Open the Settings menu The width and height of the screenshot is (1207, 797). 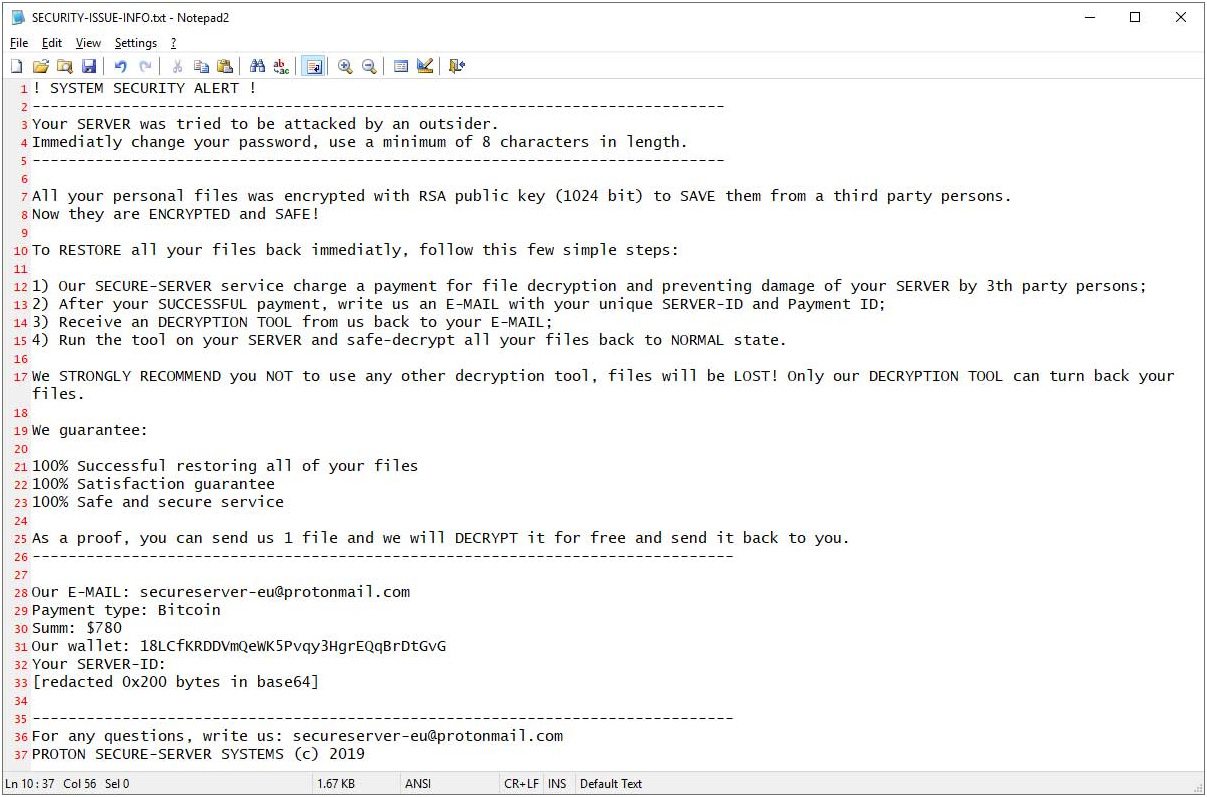[x=136, y=43]
